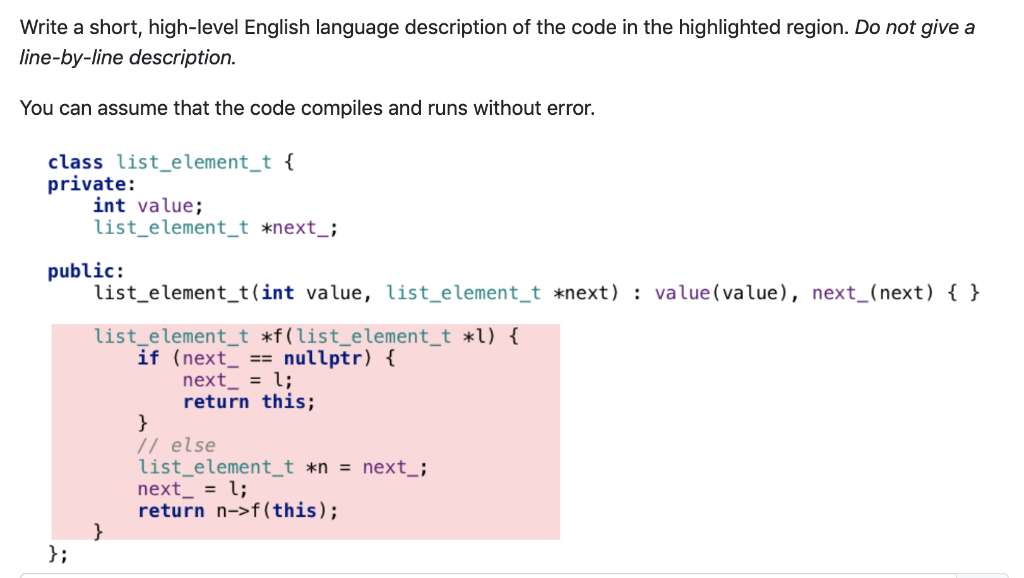Click the "return this;" statement

click(249, 402)
